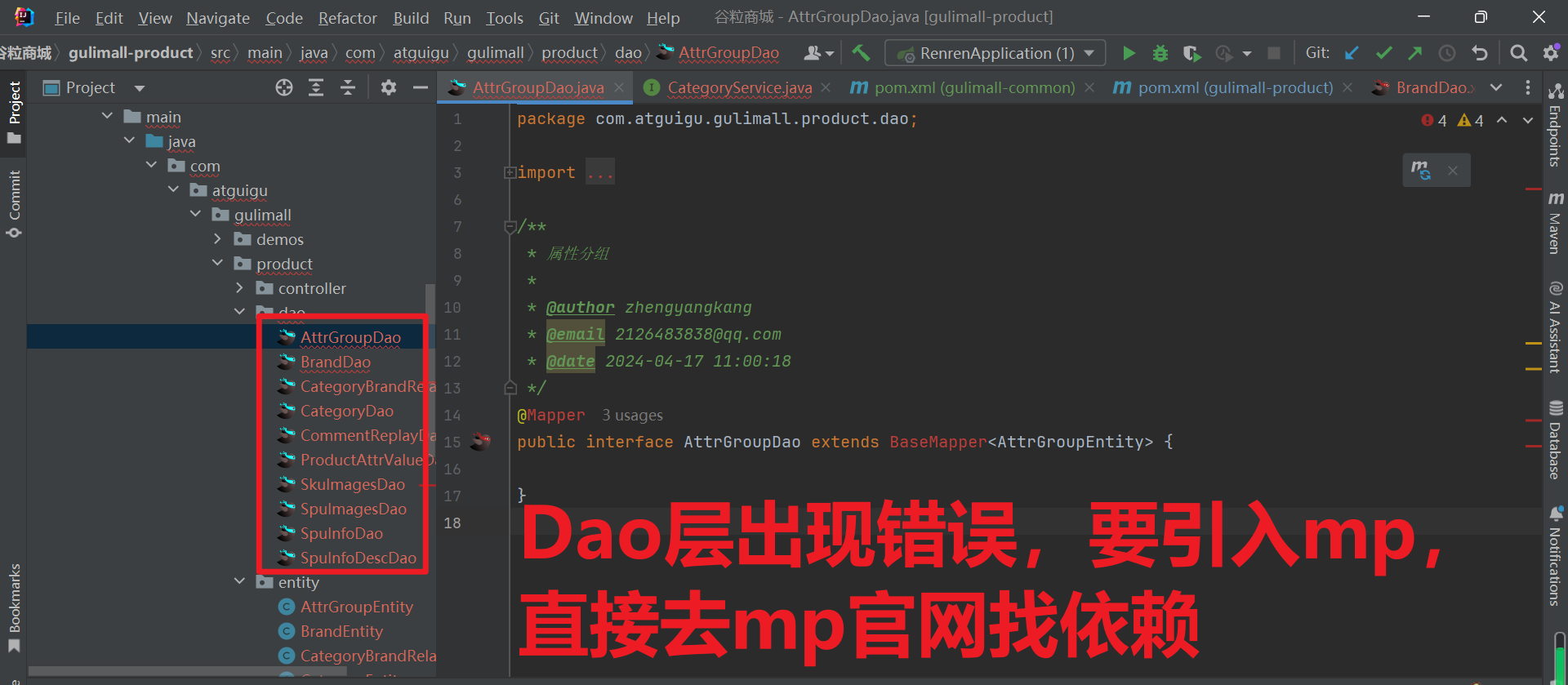Click the Build project hammer icon
This screenshot has height=685, width=1568.
tap(861, 53)
